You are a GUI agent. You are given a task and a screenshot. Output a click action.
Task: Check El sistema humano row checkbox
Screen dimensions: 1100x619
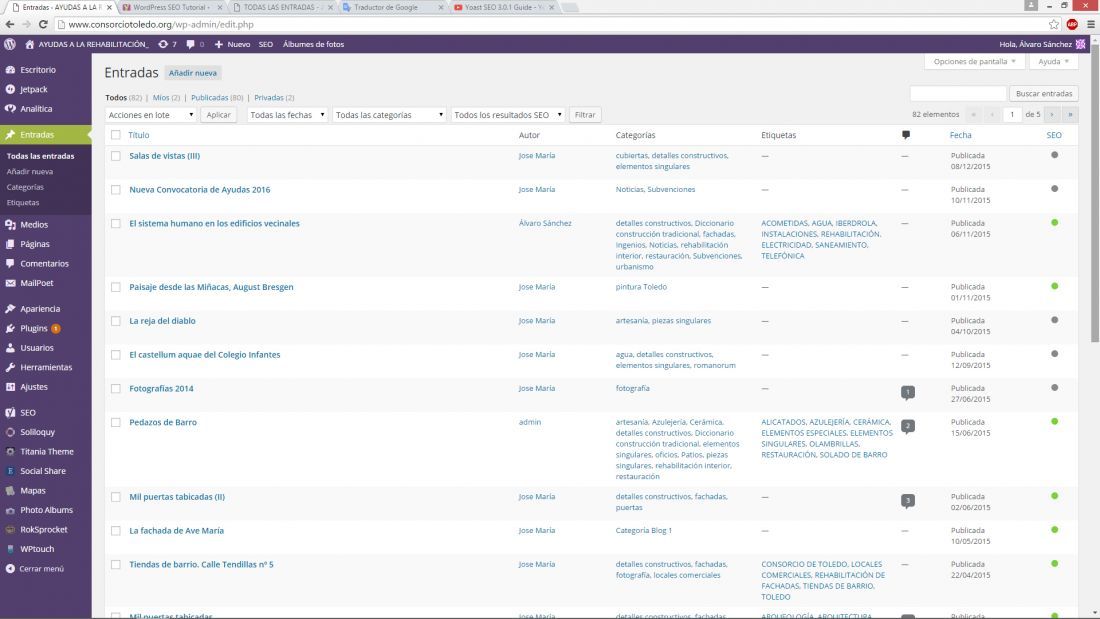pyautogui.click(x=116, y=223)
